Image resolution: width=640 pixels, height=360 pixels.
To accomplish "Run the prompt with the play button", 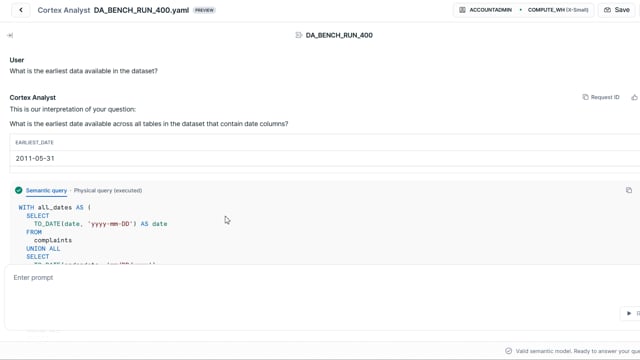I will 629,313.
